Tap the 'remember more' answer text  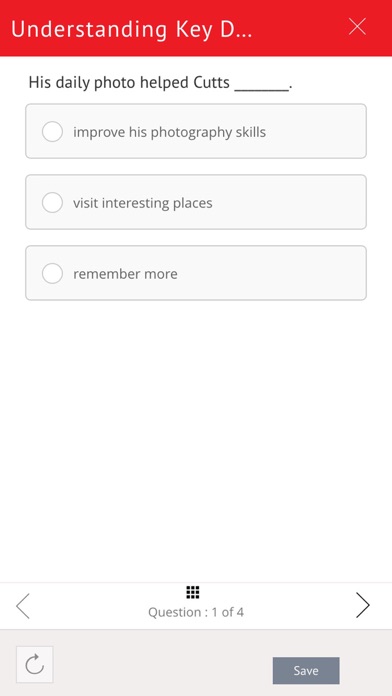coord(125,274)
